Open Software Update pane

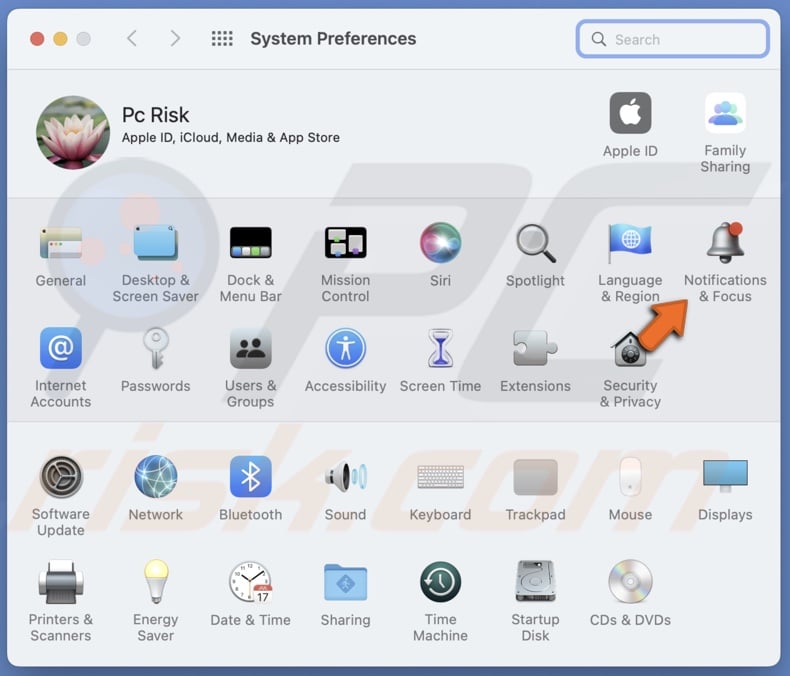click(61, 477)
